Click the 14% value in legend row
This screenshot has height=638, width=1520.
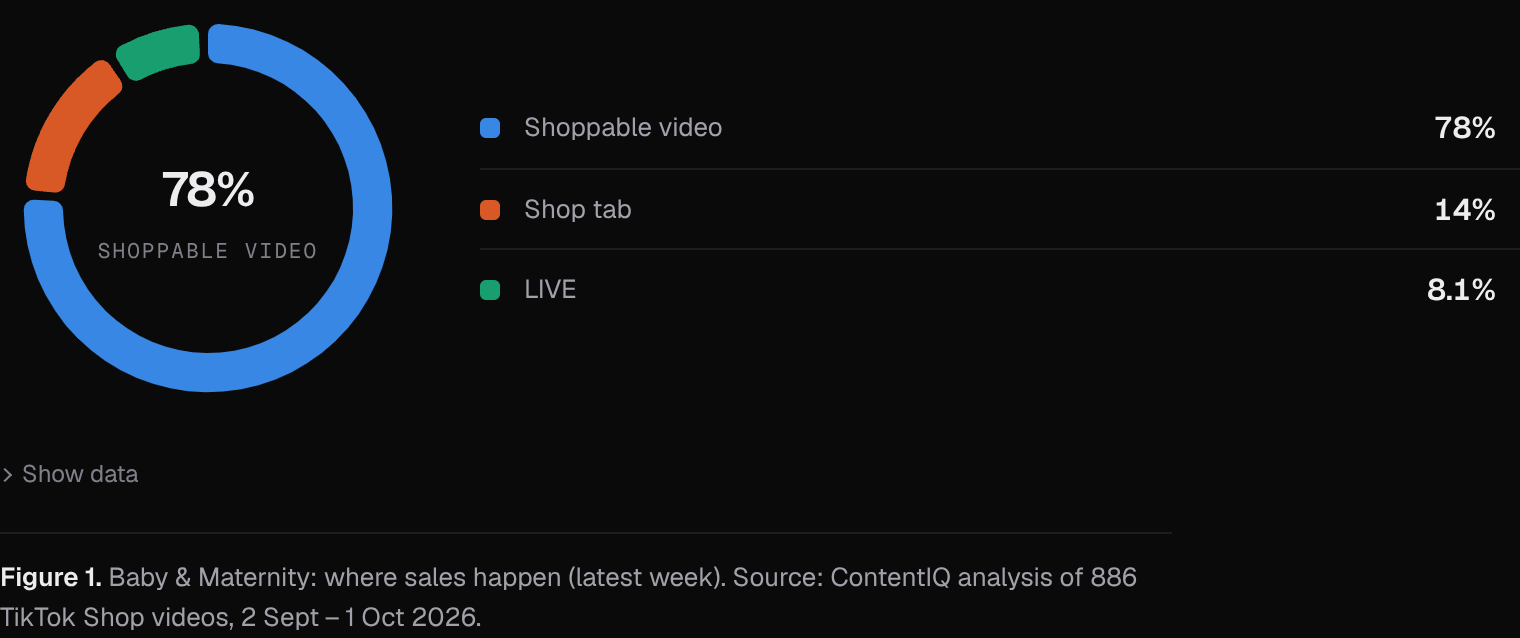click(x=1465, y=210)
